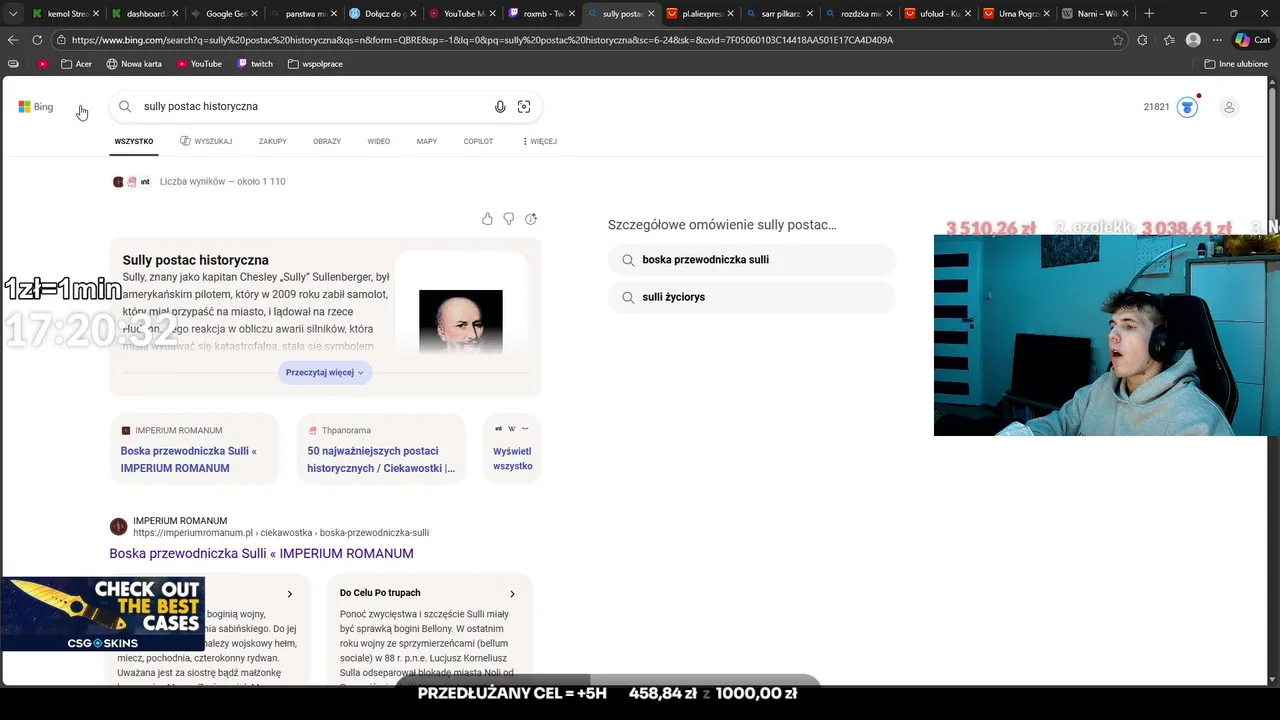Reload the Bing page
The width and height of the screenshot is (1280, 720).
tap(37, 40)
